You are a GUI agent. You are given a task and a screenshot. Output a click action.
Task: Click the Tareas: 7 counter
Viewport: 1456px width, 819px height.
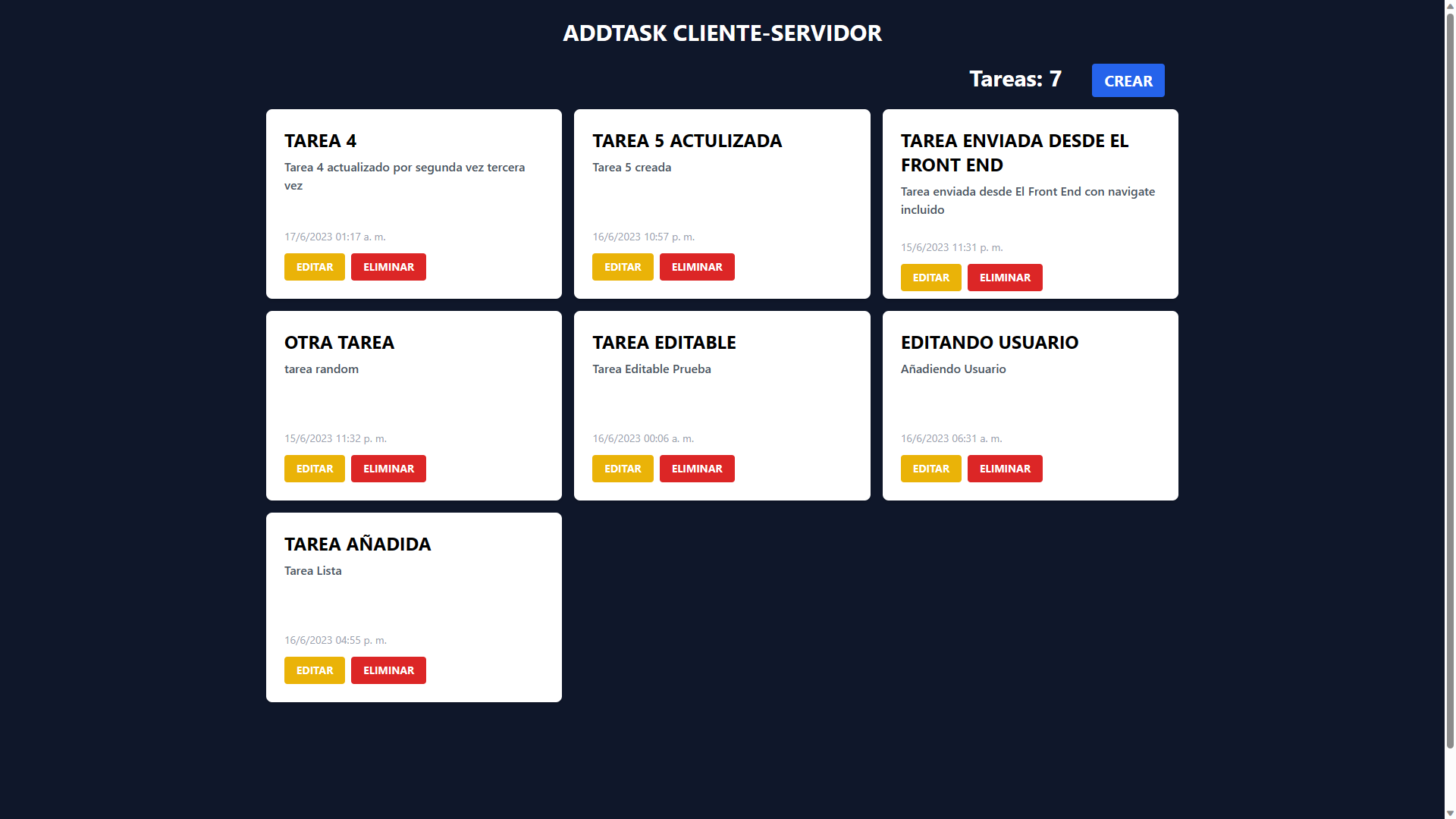tap(1015, 79)
